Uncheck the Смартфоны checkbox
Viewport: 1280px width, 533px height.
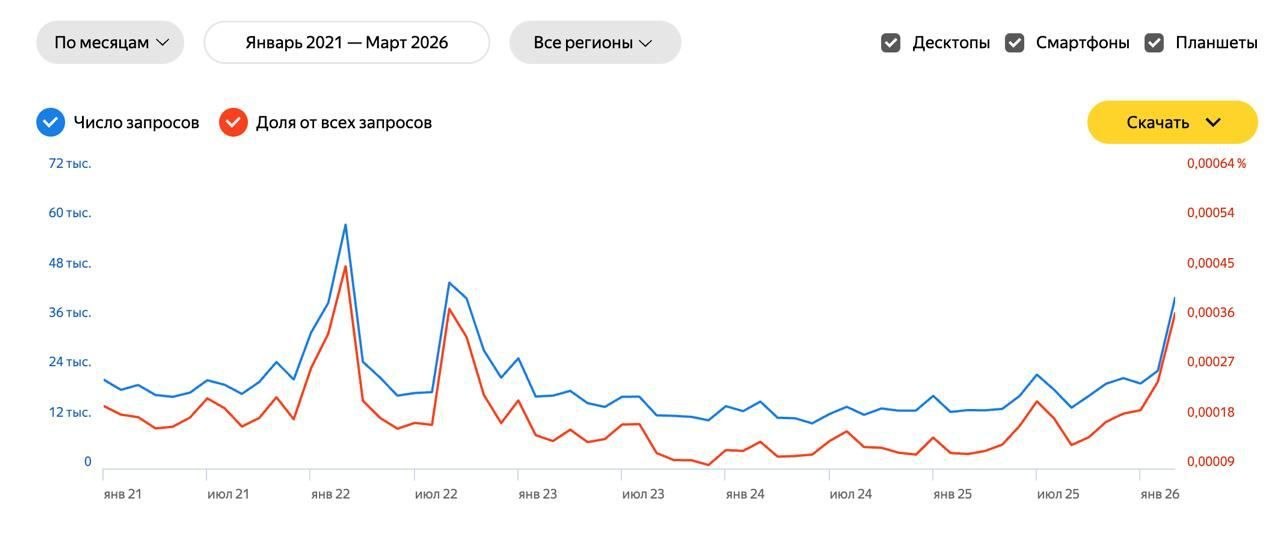[x=1015, y=43]
